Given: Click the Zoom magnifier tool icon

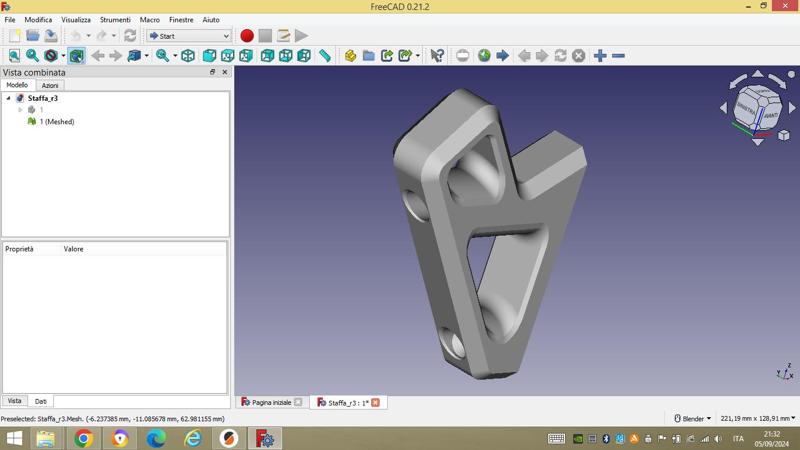Looking at the screenshot, I should coord(163,56).
